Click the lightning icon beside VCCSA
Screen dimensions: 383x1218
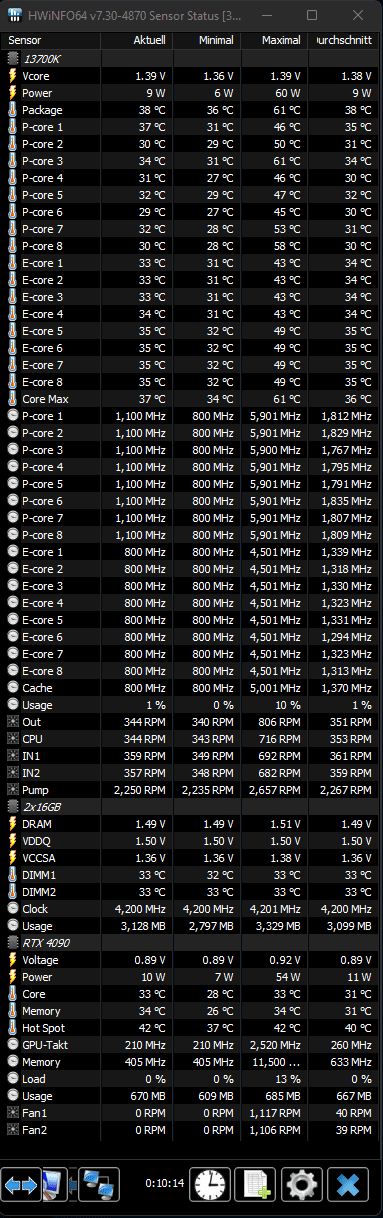pyautogui.click(x=12, y=858)
